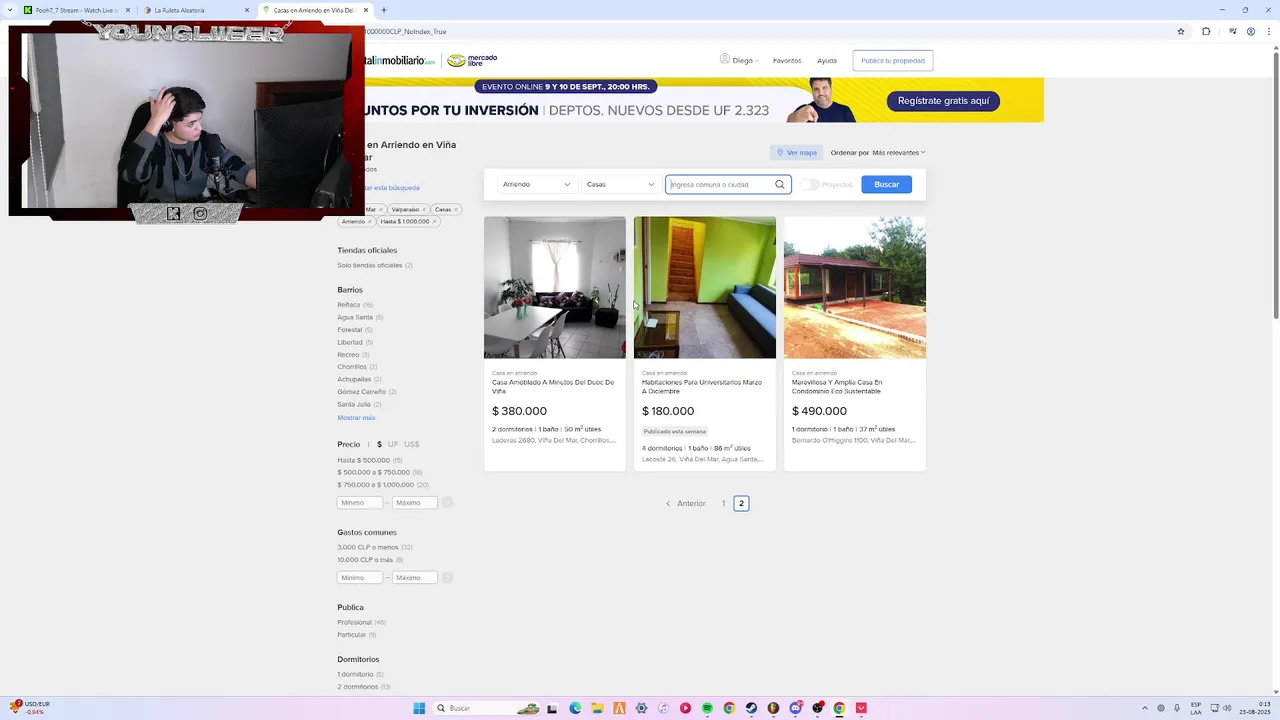Open Ayuda in header
1280x720 pixels.
coord(827,60)
